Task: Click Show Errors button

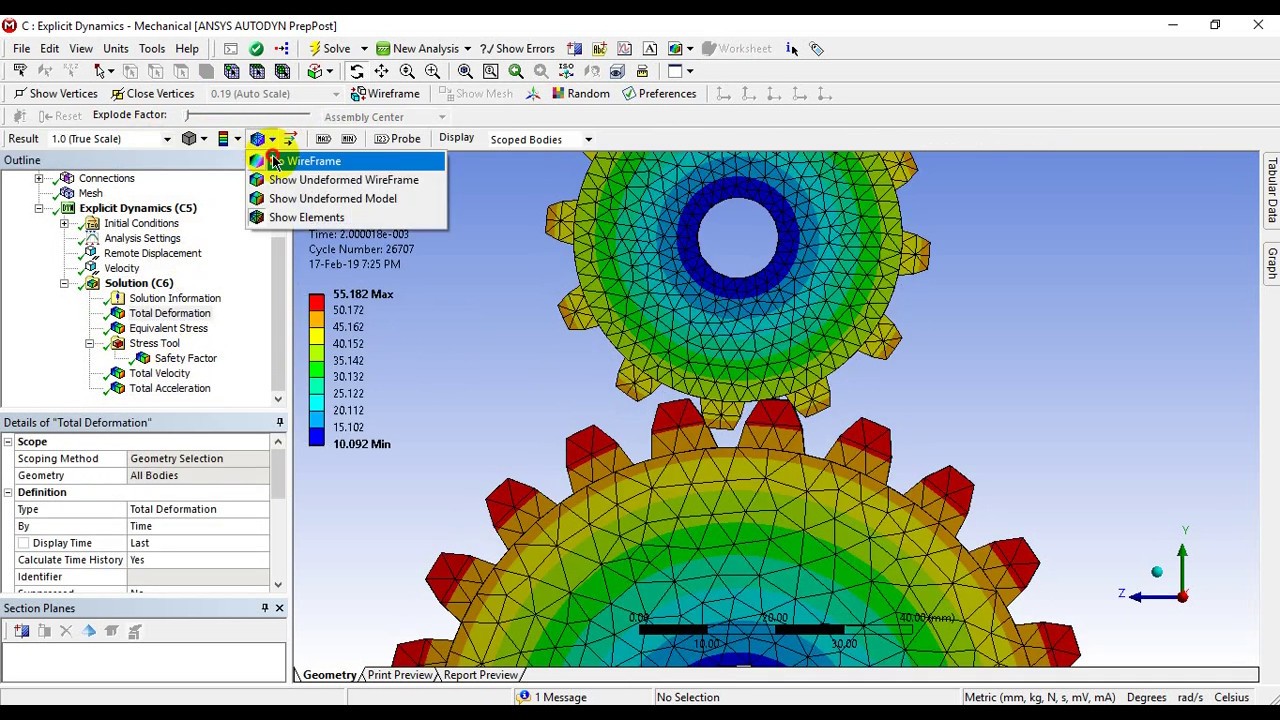Action: tap(518, 48)
